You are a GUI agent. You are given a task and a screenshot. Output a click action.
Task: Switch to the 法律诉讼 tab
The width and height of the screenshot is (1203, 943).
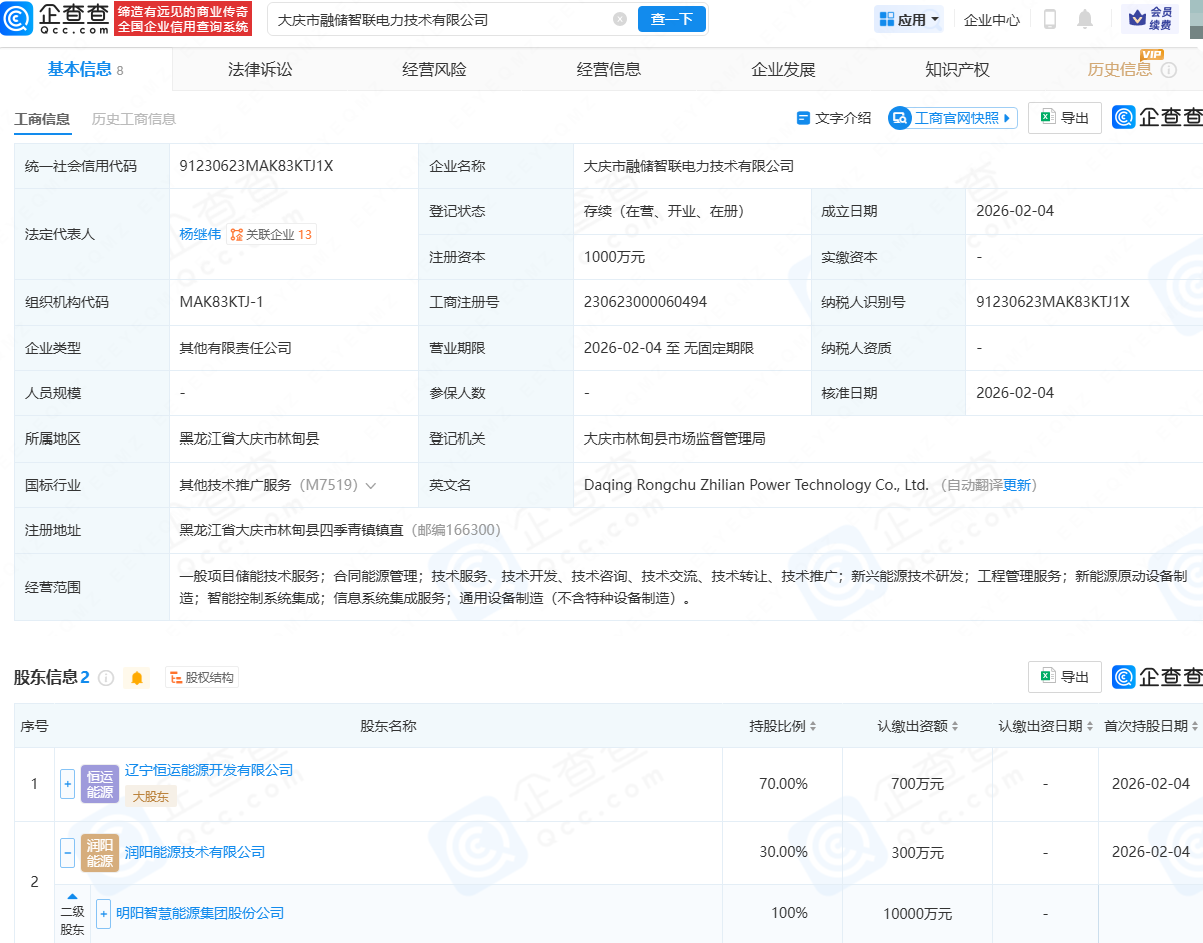260,69
